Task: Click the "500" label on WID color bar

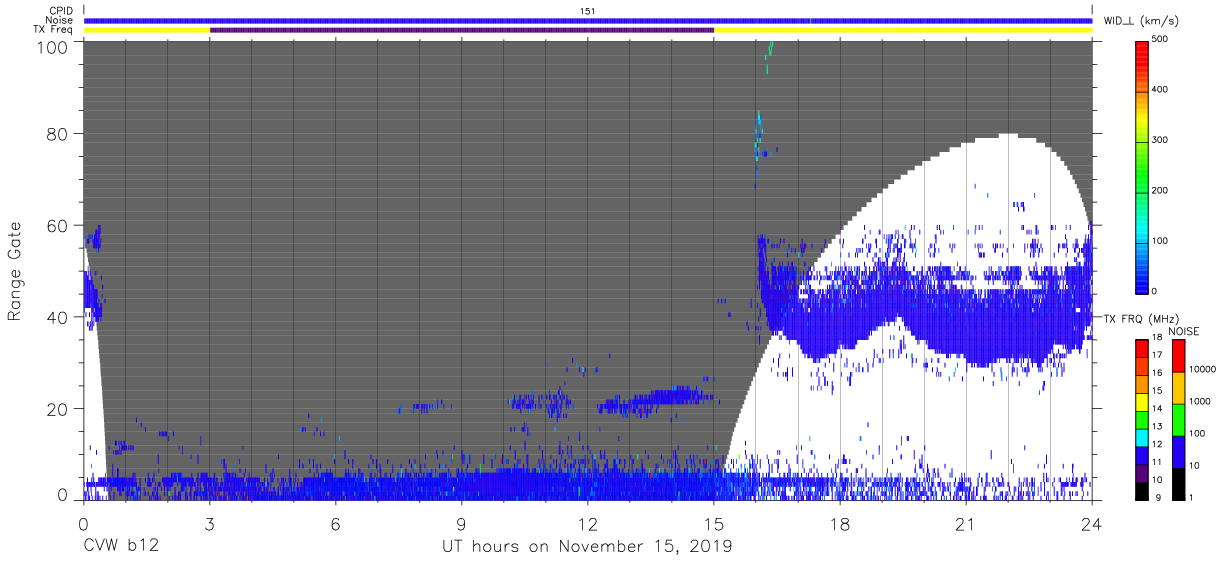Action: (x=1161, y=40)
